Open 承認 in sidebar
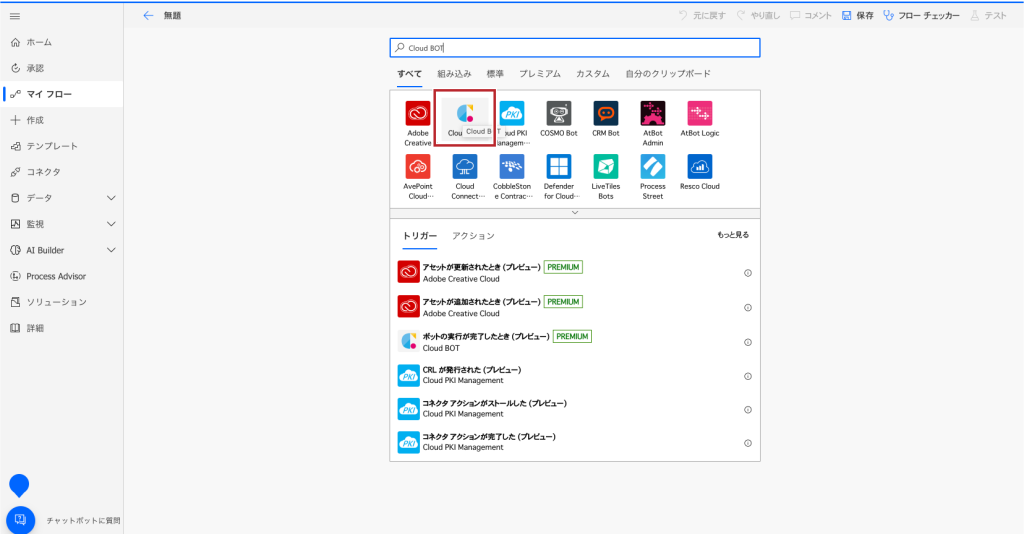1024x534 pixels. [x=62, y=69]
